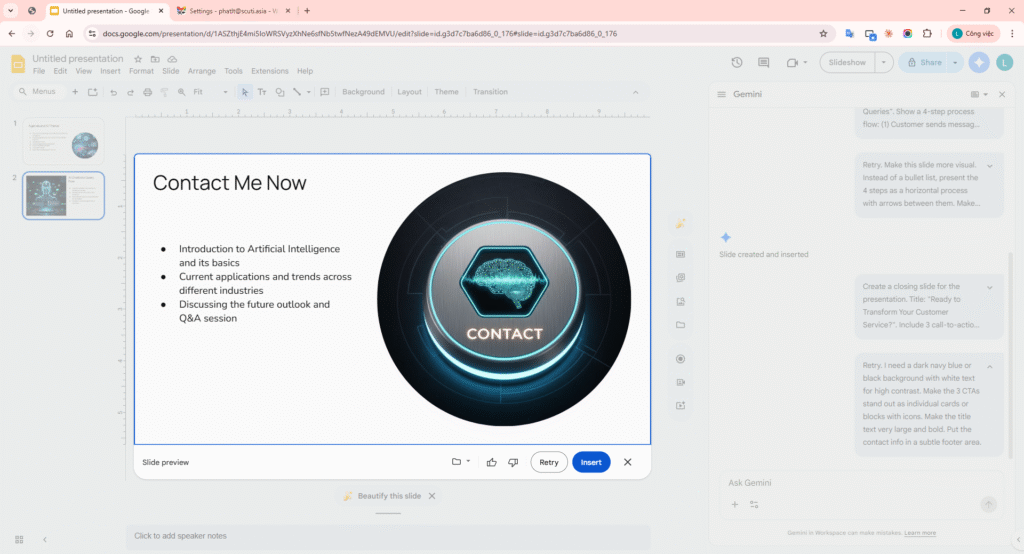The width and height of the screenshot is (1024, 554).
Task: Open version history clock icon
Action: click(x=737, y=62)
